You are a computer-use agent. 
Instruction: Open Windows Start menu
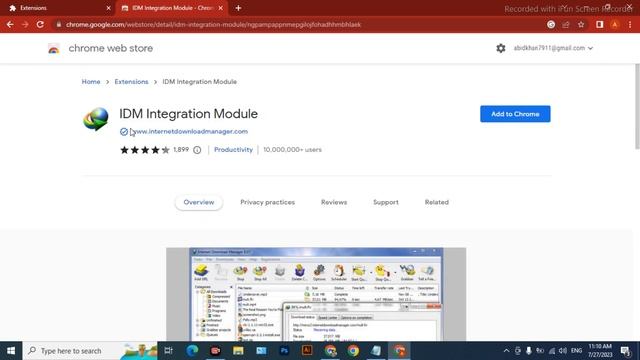tap(11, 351)
